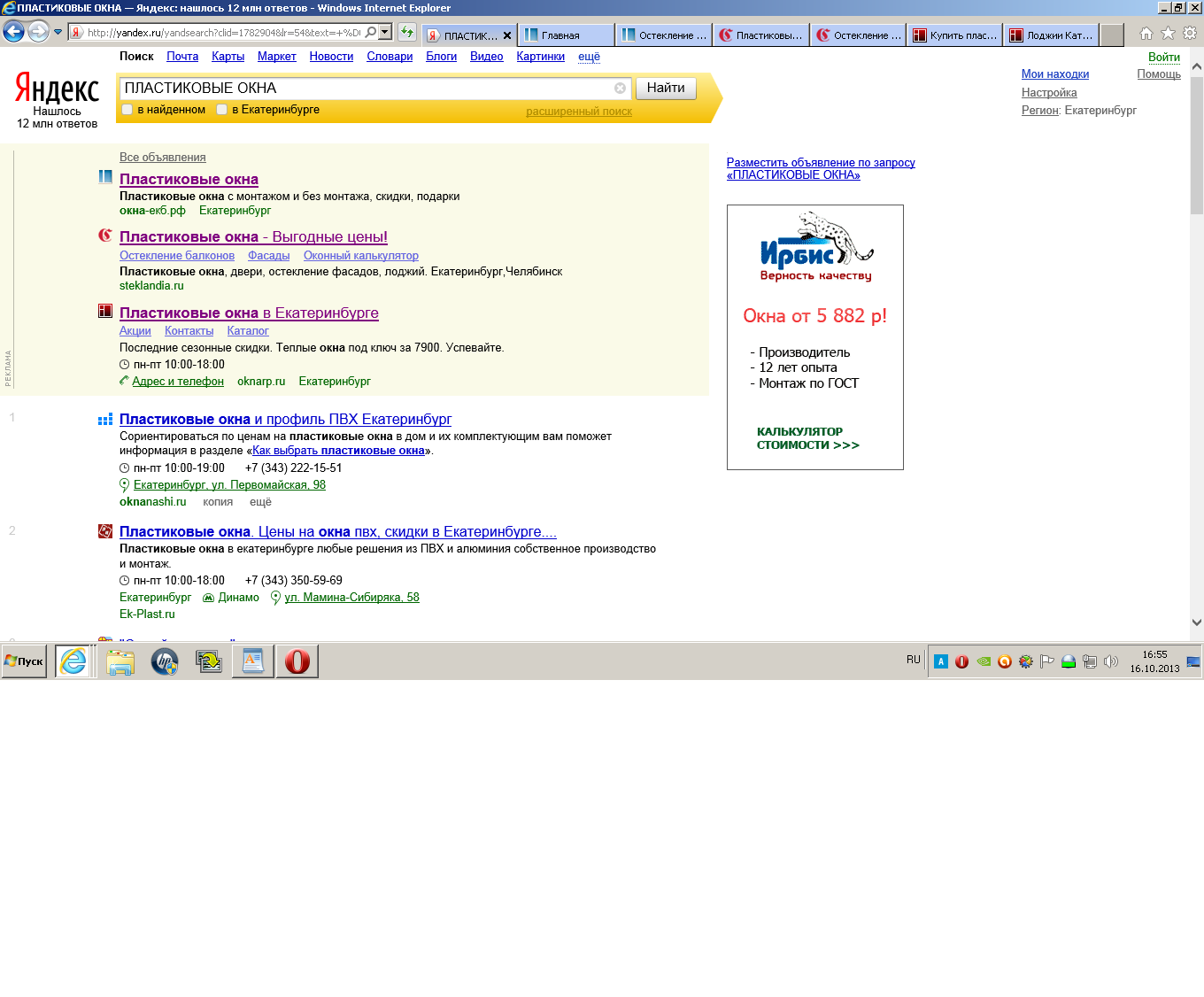Switch to the Лоджии Кат... tab
The image size is (1204, 997).
point(1052,35)
